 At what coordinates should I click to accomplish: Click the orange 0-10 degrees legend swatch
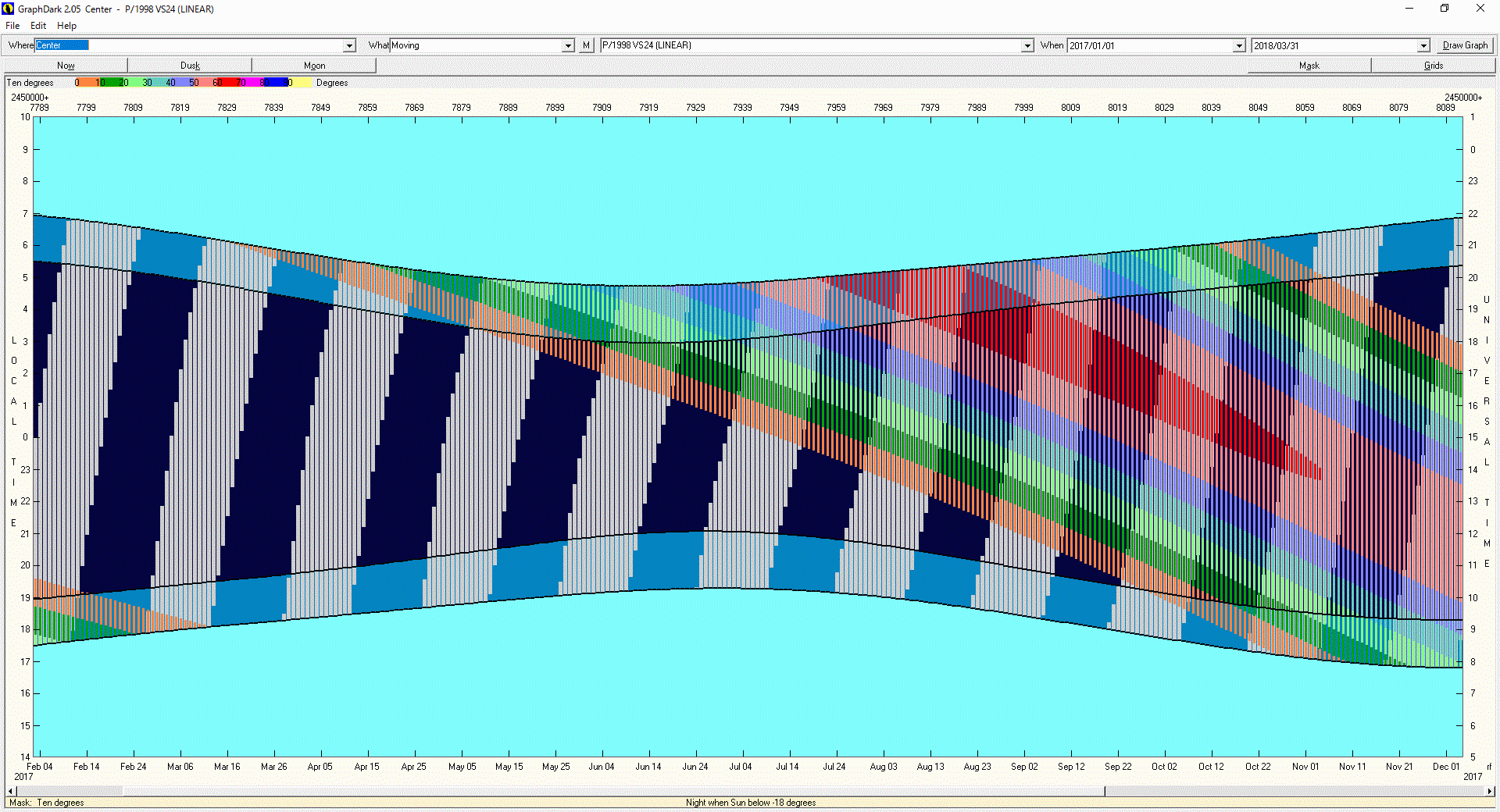coord(87,83)
